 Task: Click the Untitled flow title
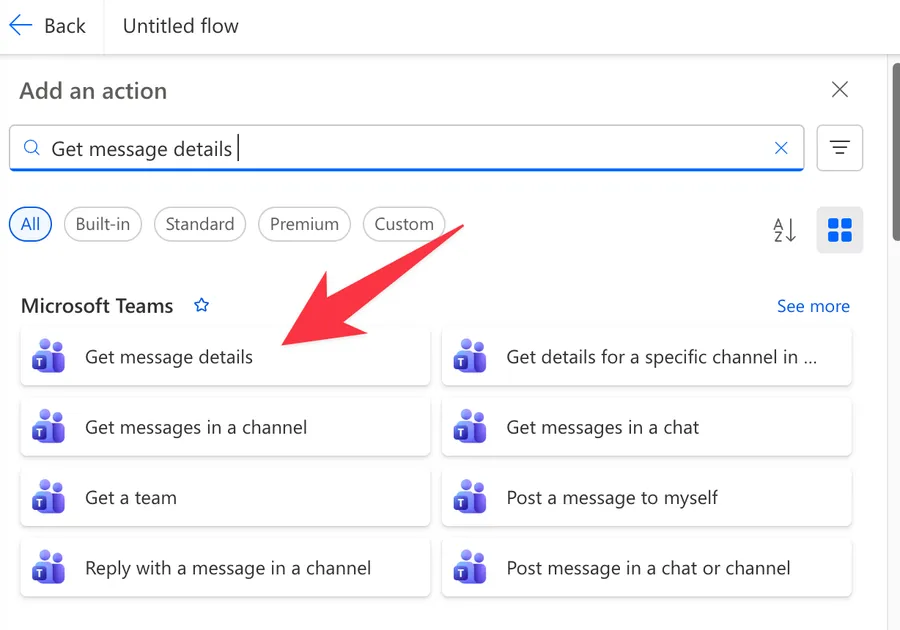tap(180, 26)
